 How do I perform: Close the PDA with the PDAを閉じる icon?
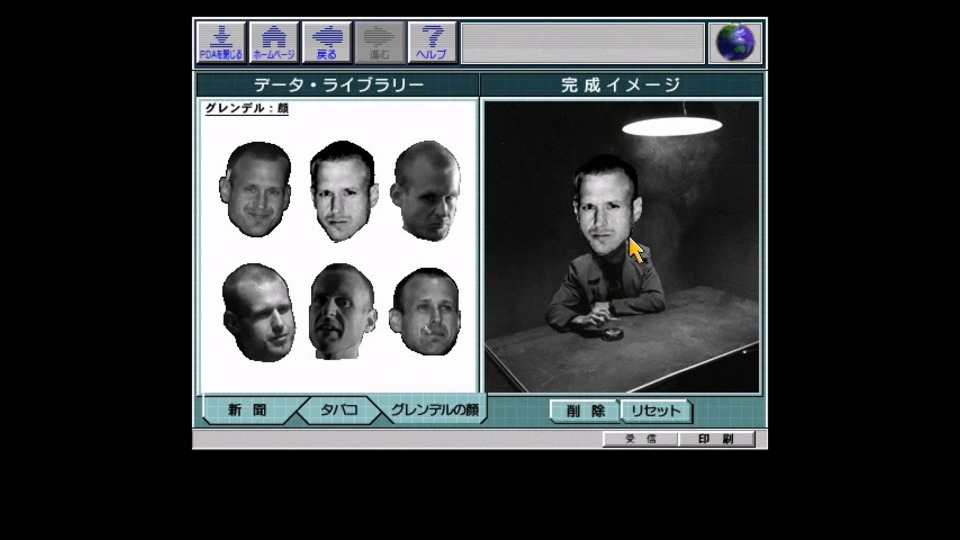(221, 42)
